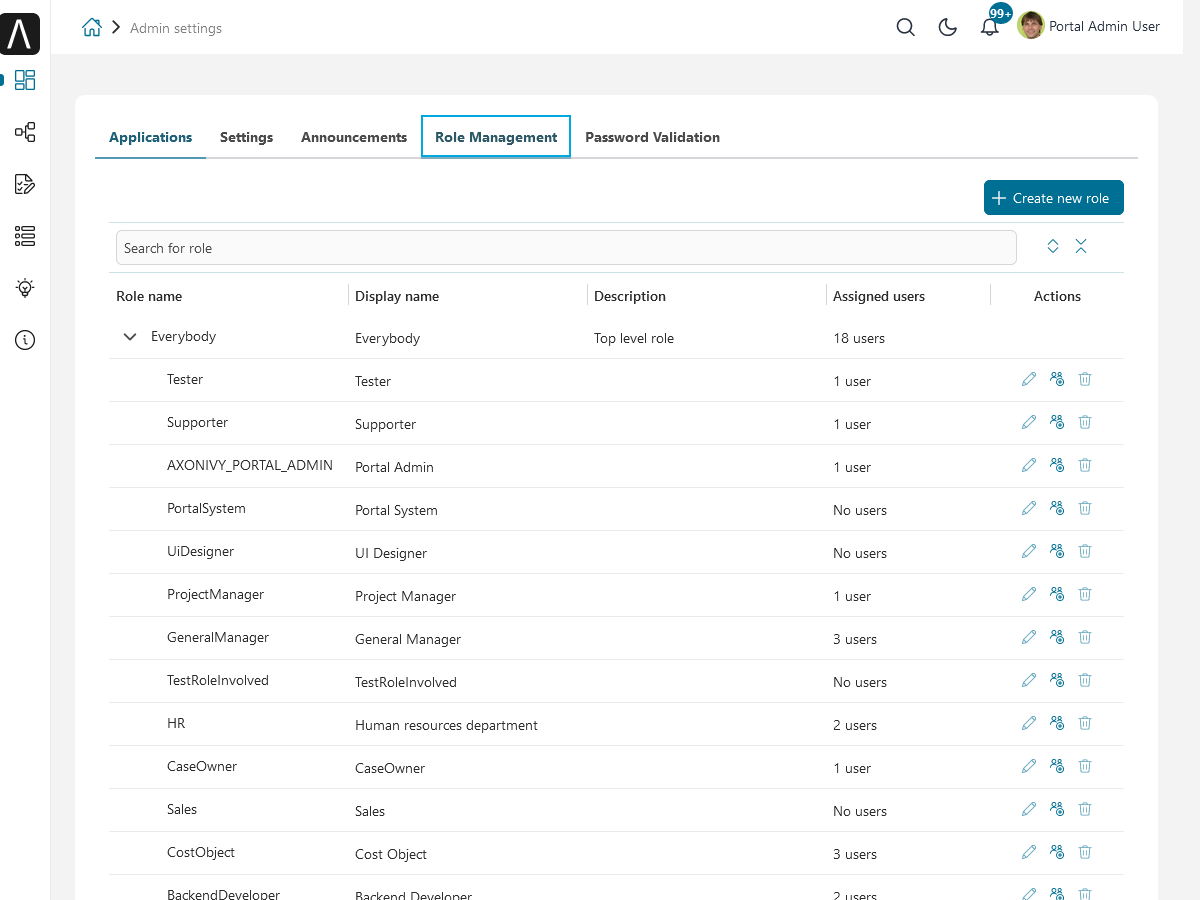Open the notifications bell icon
The image size is (1200, 900).
tap(989, 27)
